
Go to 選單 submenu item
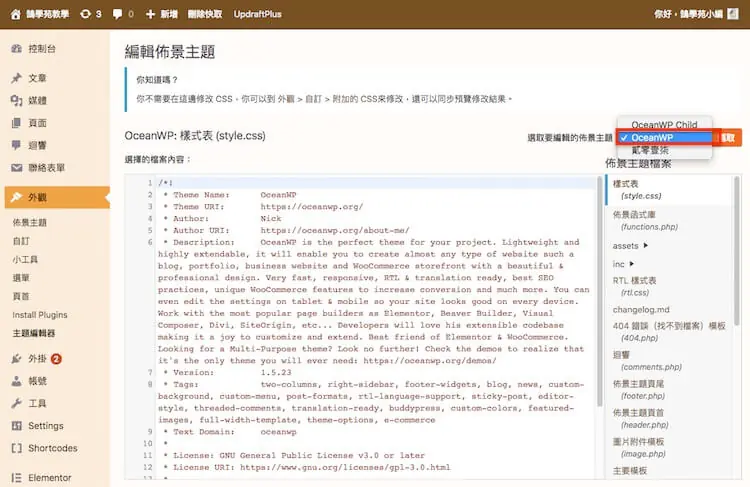pos(21,278)
